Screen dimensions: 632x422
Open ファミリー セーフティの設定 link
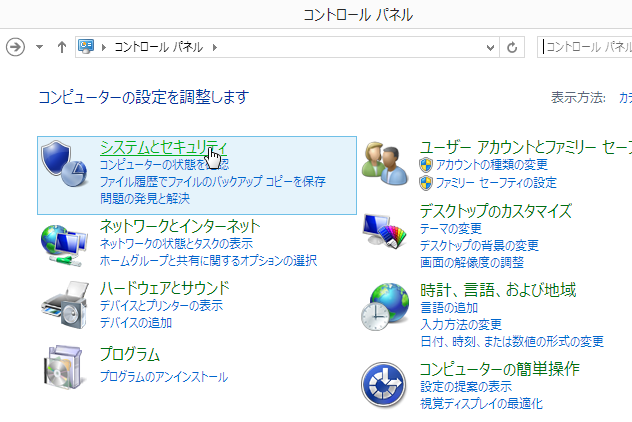496,183
